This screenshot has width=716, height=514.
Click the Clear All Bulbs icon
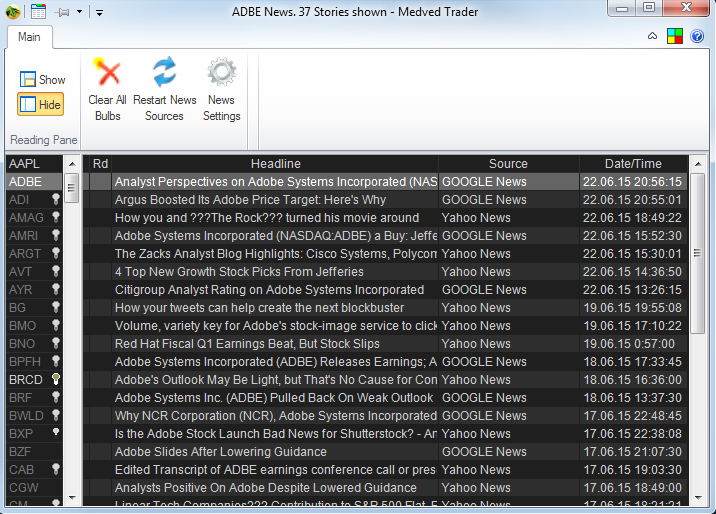tap(107, 72)
